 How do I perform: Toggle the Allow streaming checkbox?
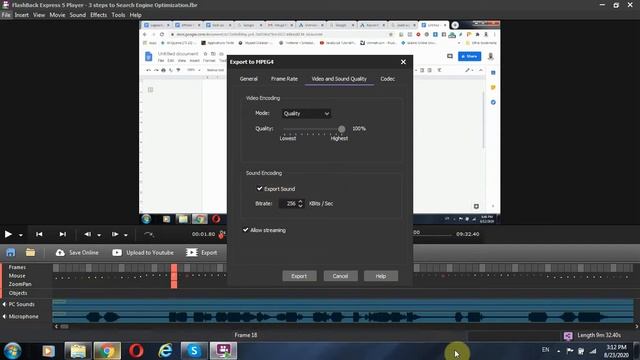click(x=246, y=230)
